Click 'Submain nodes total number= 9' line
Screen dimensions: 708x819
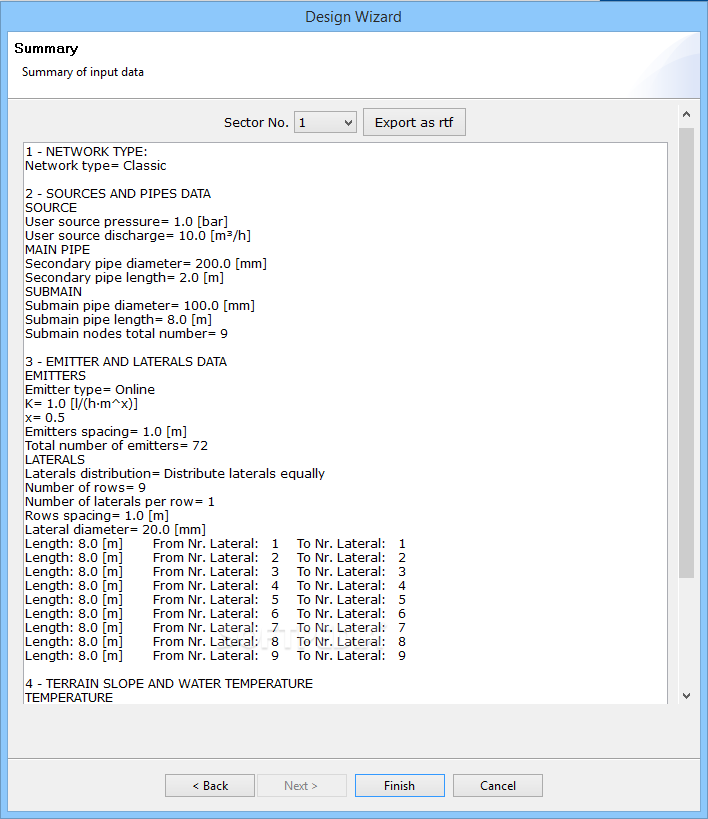pyautogui.click(x=126, y=334)
